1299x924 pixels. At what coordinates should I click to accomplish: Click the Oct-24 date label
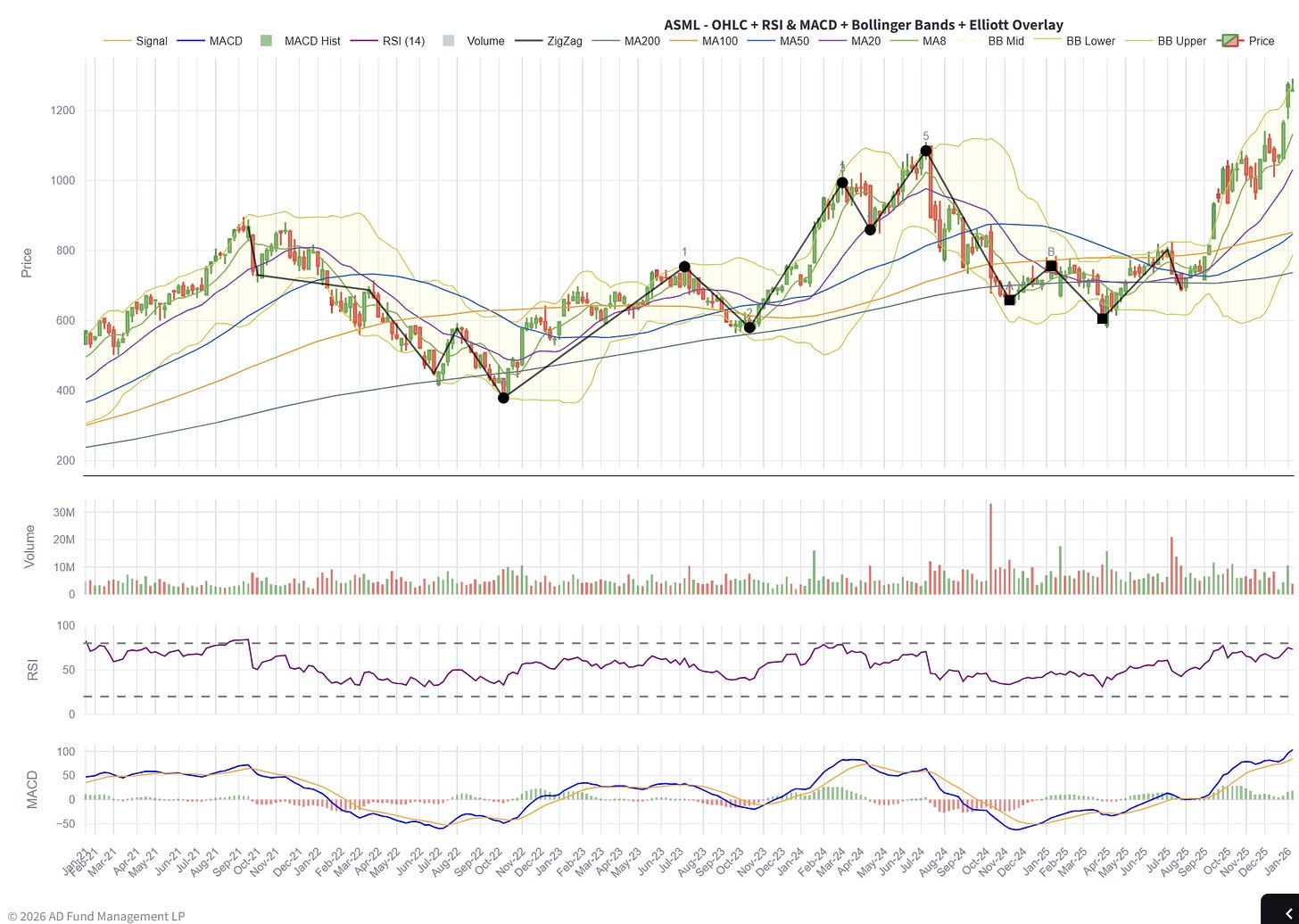[x=974, y=862]
